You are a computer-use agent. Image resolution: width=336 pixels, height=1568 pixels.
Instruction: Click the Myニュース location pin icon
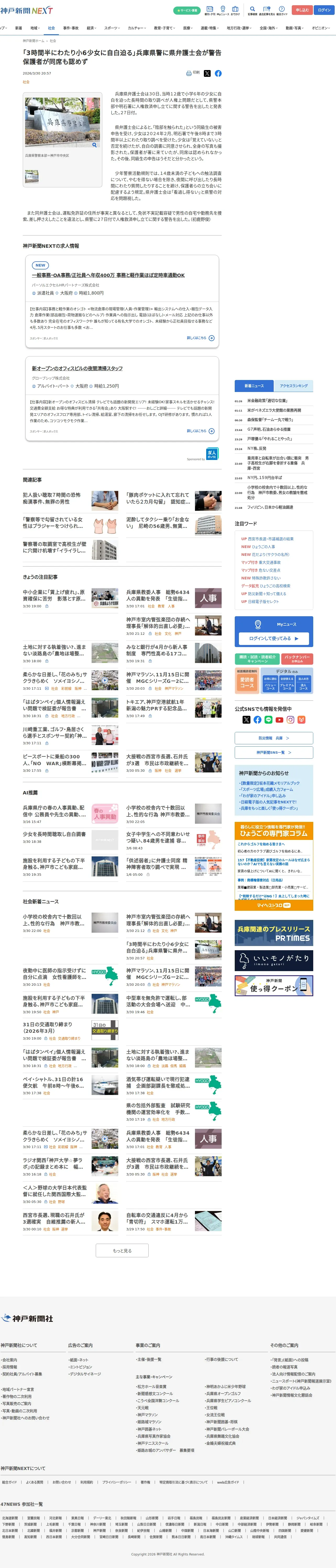coord(258,625)
